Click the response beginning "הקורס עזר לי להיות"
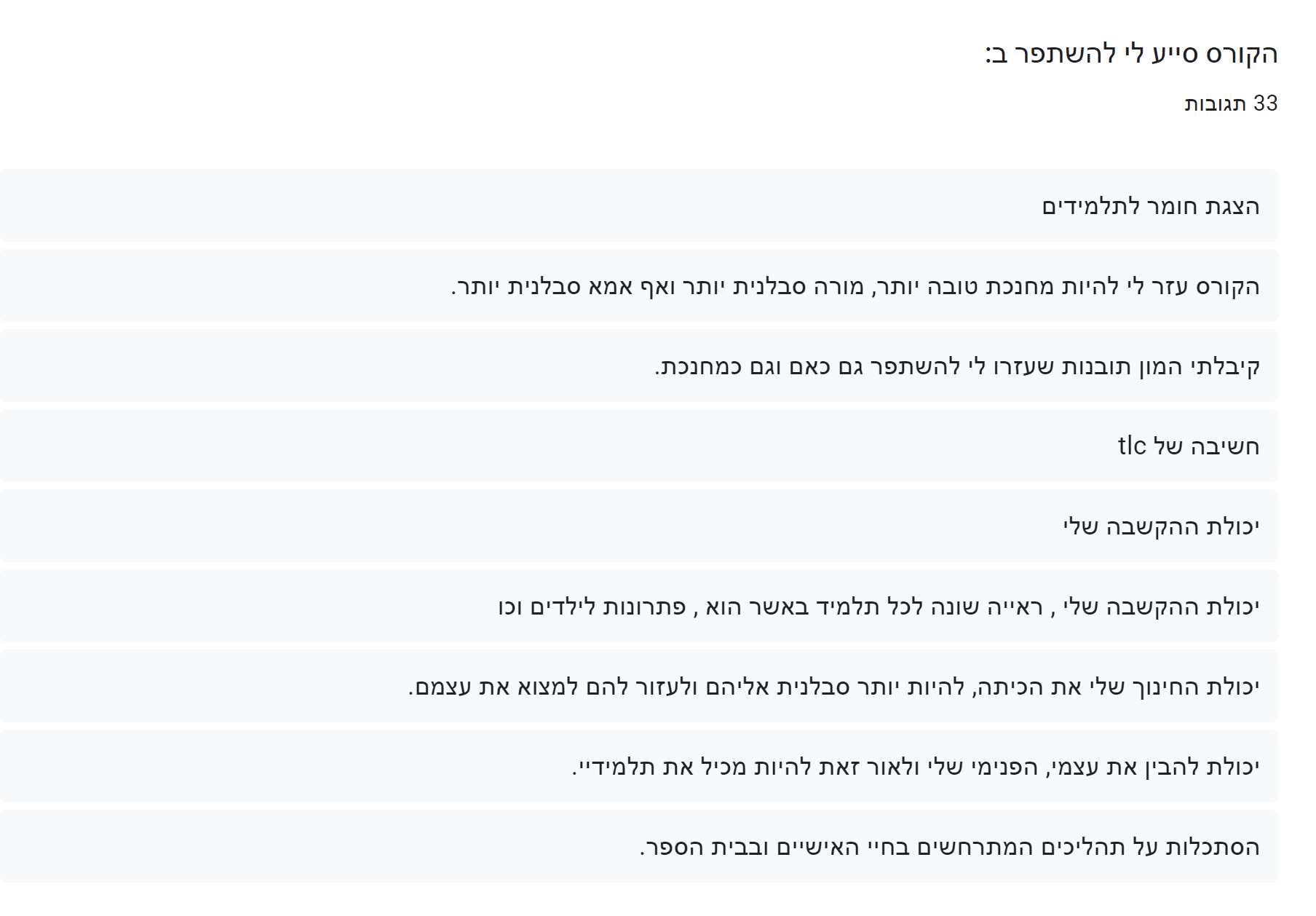The height and width of the screenshot is (916, 1316). click(855, 287)
